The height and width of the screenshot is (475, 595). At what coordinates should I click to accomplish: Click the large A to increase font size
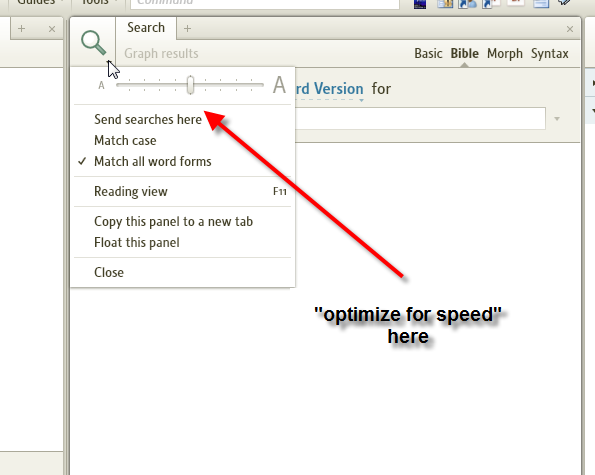[x=279, y=85]
